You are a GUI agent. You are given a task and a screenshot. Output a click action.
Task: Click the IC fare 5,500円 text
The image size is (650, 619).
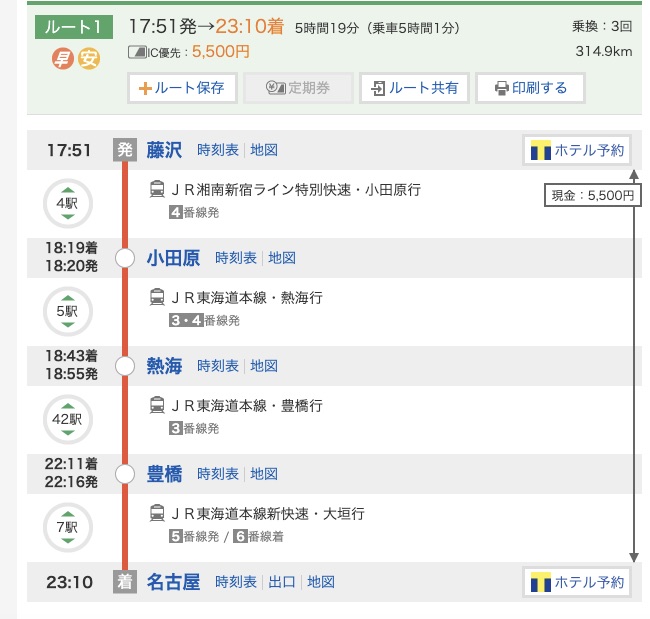[221, 52]
